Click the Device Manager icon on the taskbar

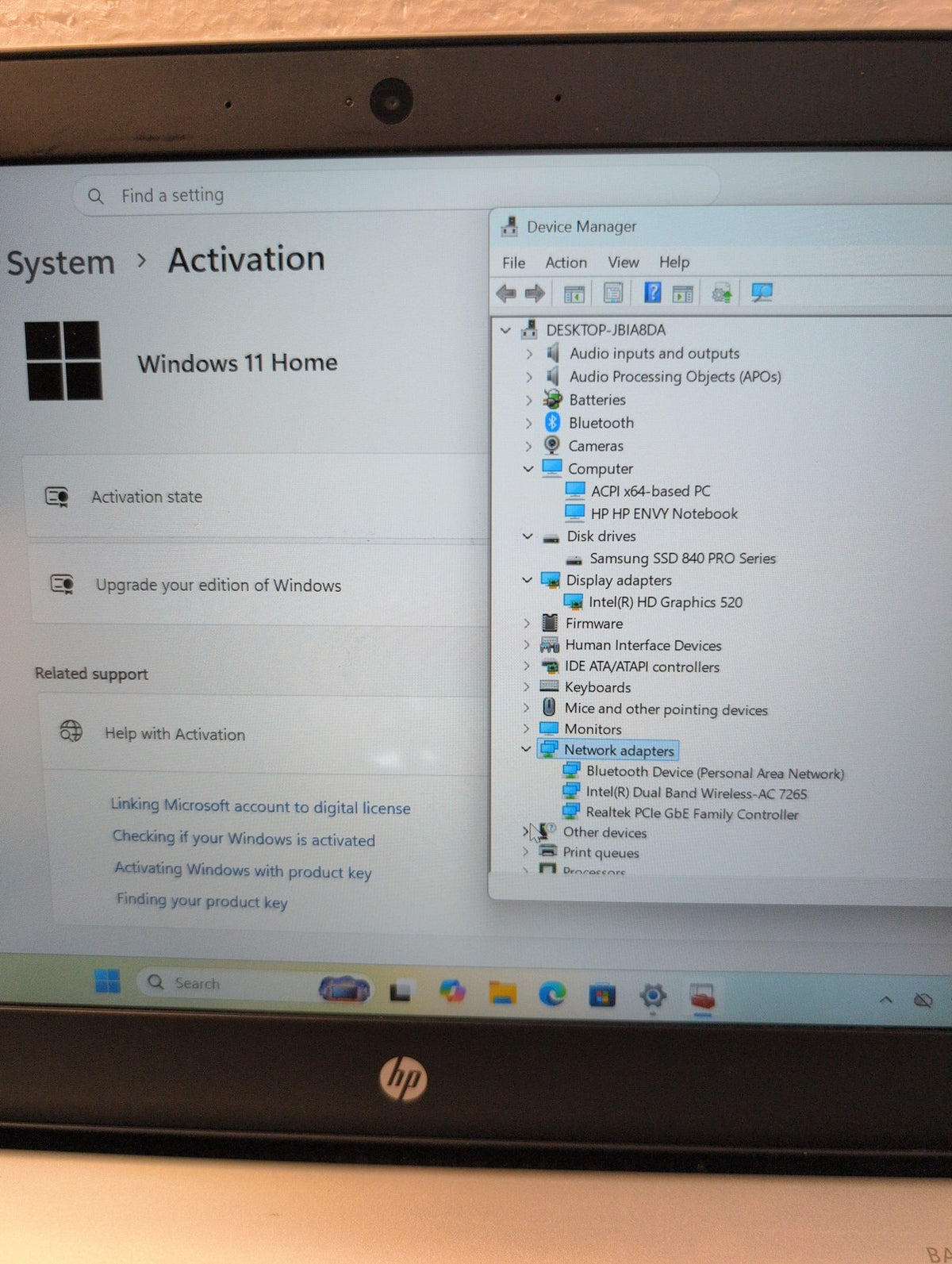tap(702, 997)
